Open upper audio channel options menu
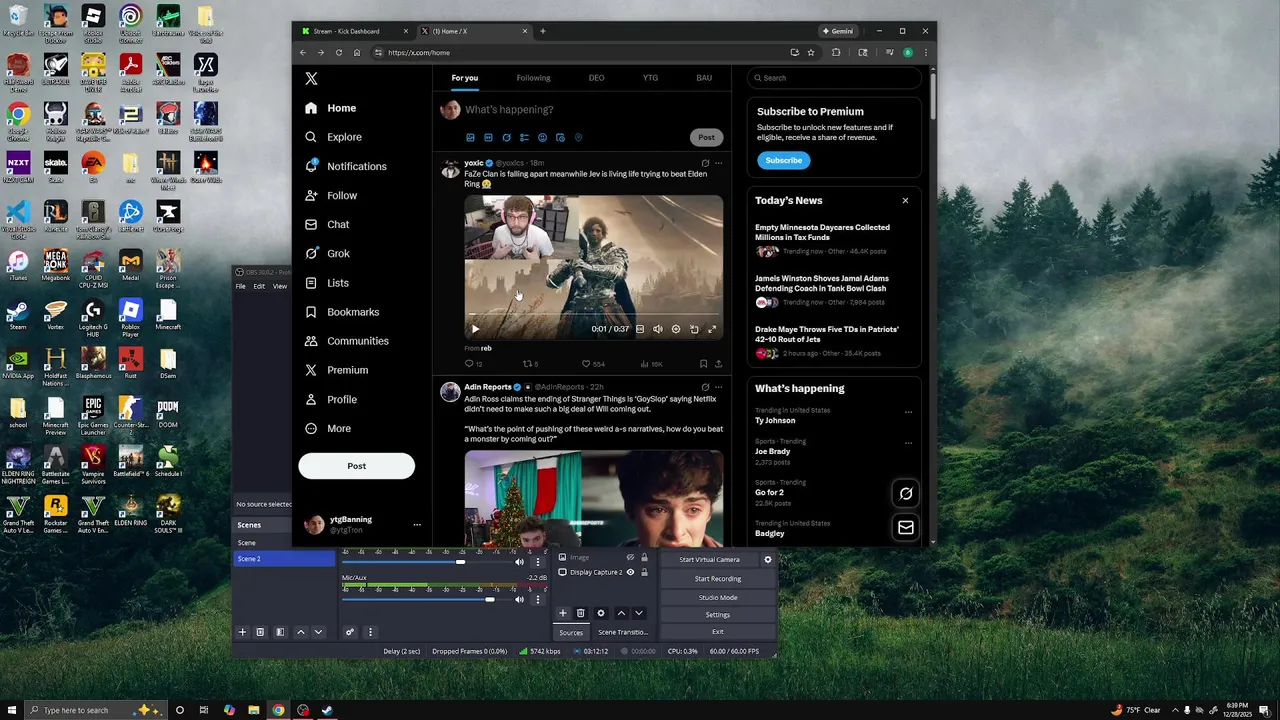This screenshot has width=1280, height=720. click(537, 562)
